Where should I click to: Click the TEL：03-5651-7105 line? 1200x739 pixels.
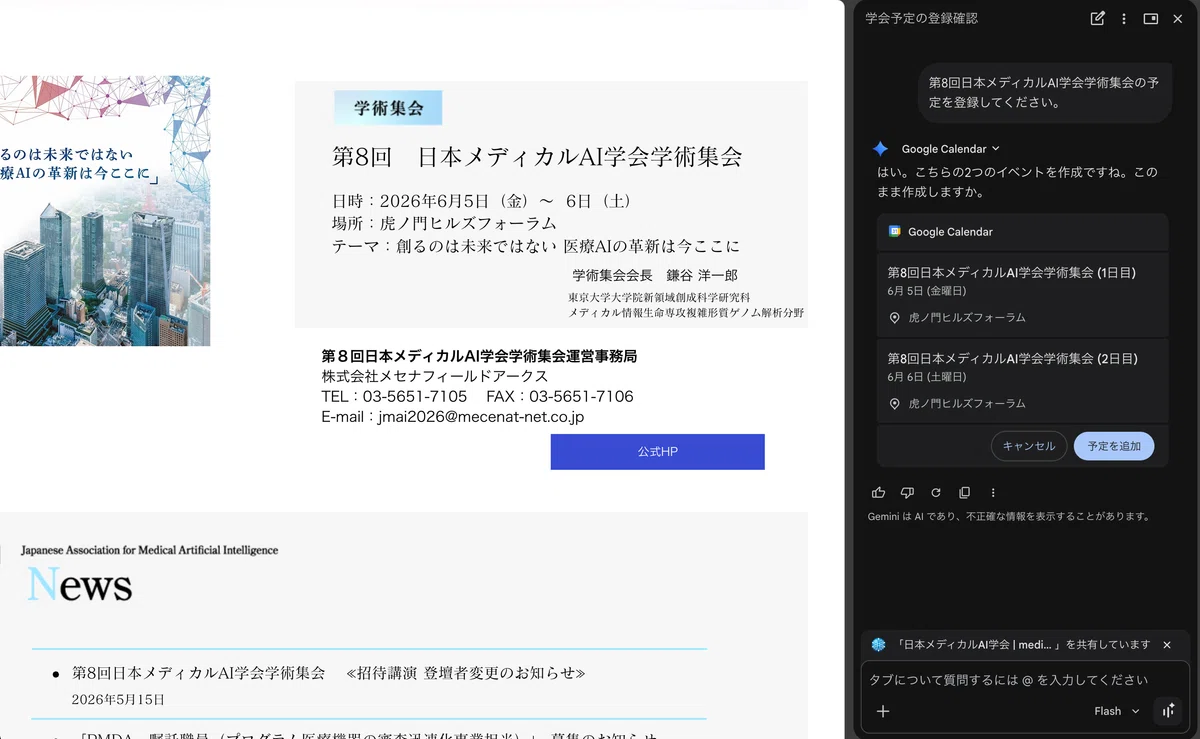click(394, 397)
